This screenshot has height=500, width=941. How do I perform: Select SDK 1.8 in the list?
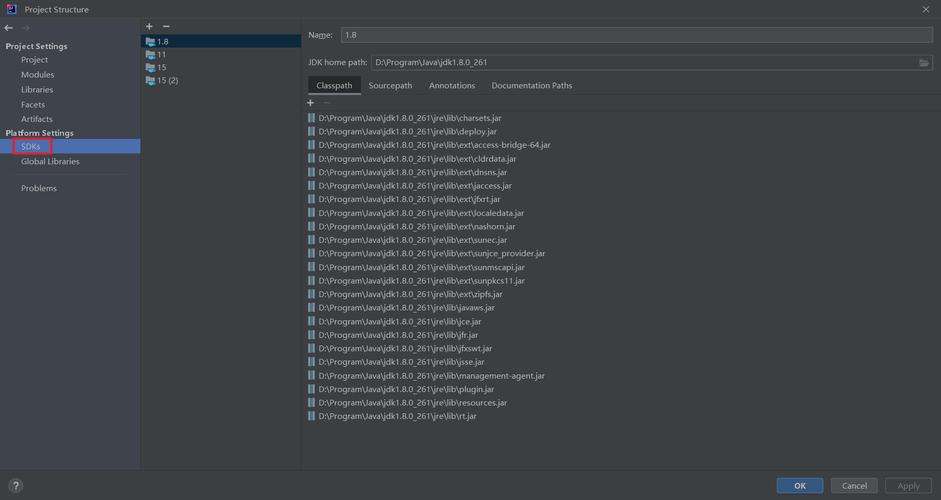(221, 41)
